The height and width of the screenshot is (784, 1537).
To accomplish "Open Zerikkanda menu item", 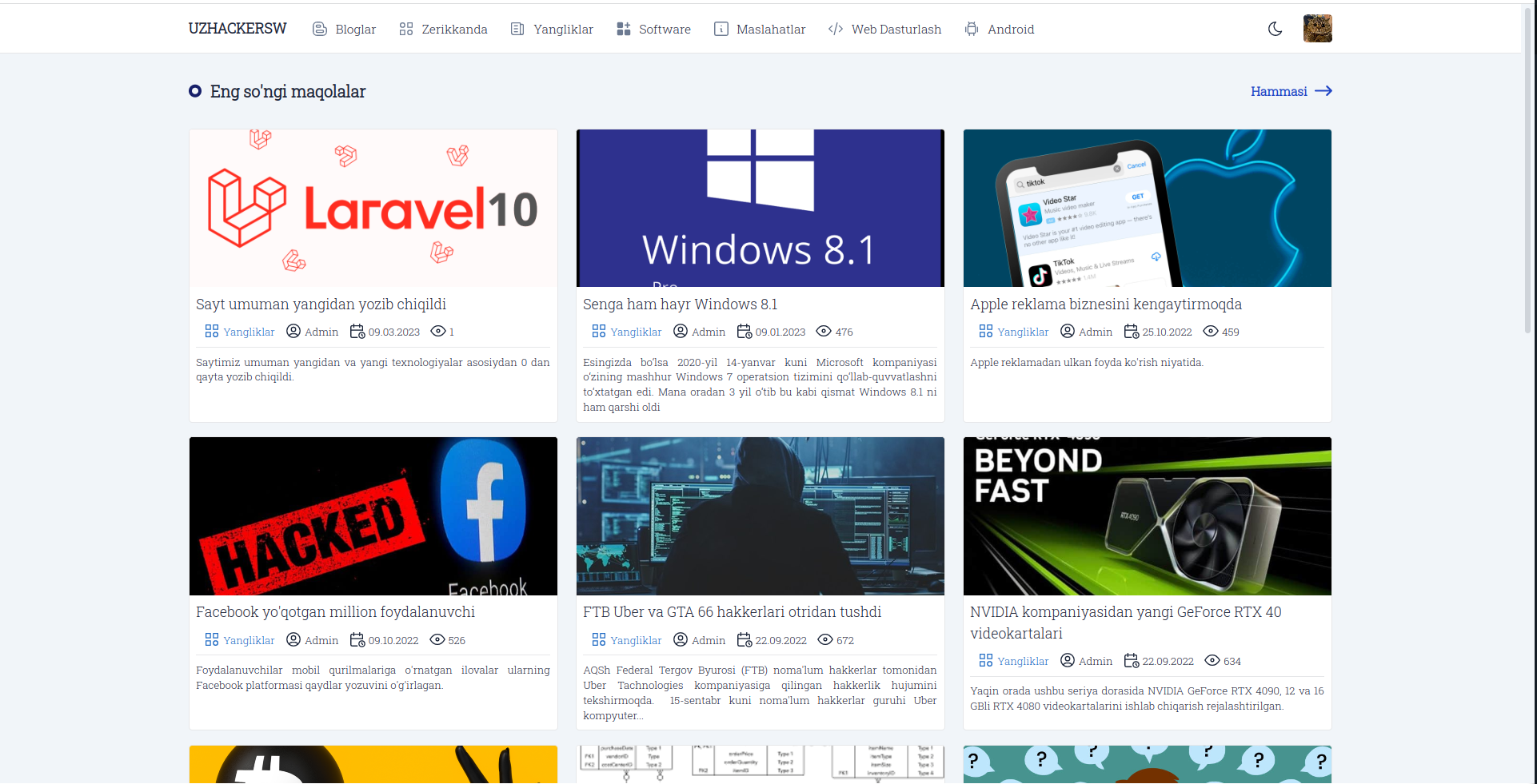I will point(443,29).
